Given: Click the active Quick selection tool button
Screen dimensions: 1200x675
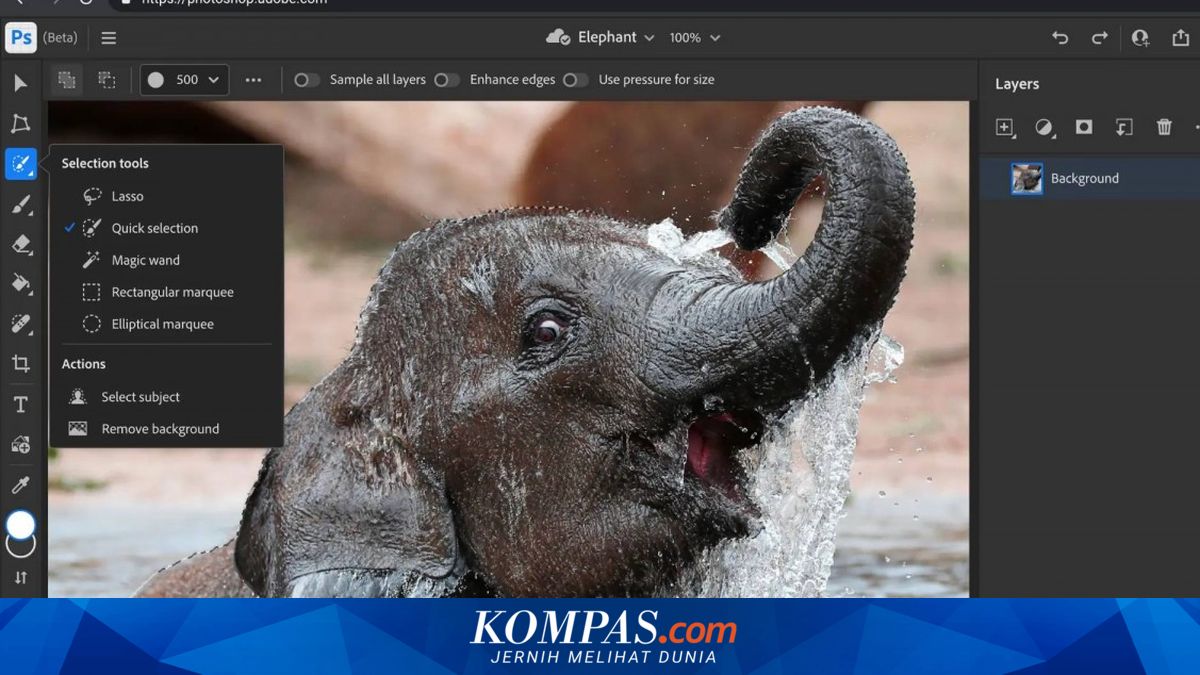Looking at the screenshot, I should (x=21, y=164).
